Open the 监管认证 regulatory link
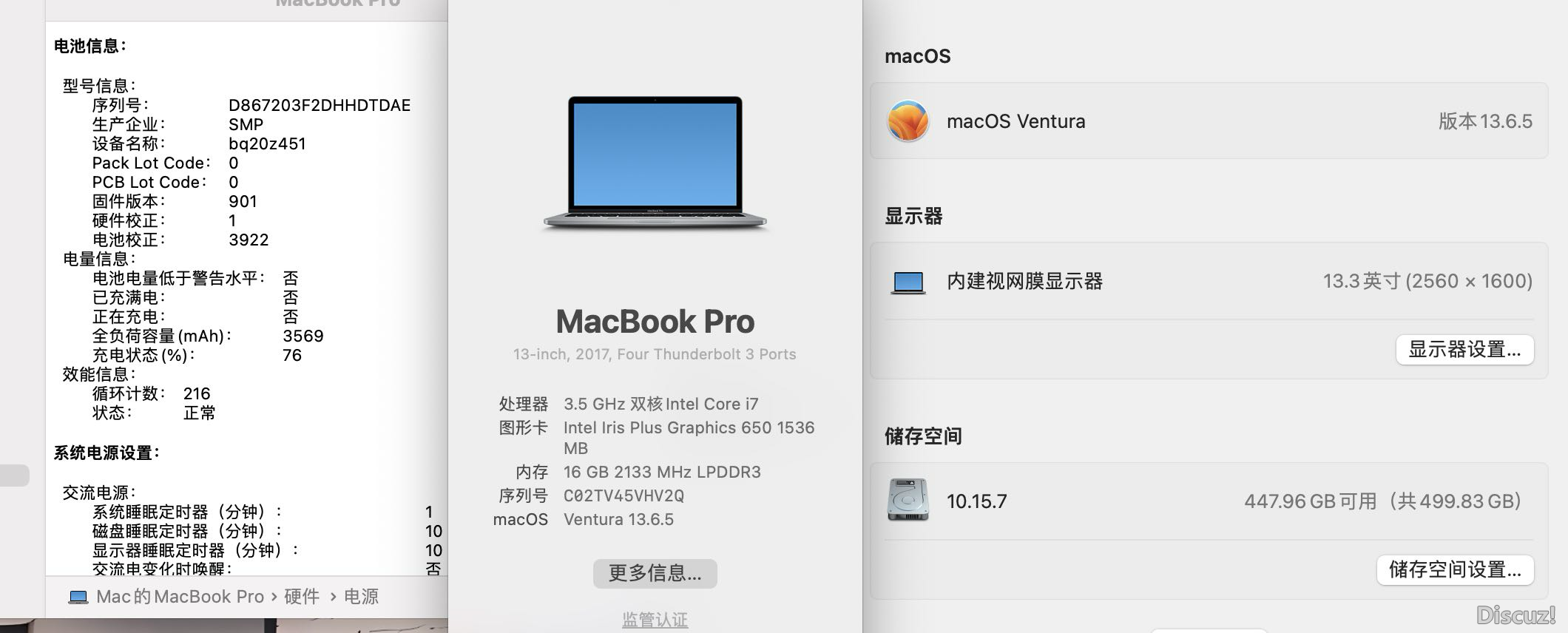Screen dimensions: 1568x633 pyautogui.click(x=655, y=620)
